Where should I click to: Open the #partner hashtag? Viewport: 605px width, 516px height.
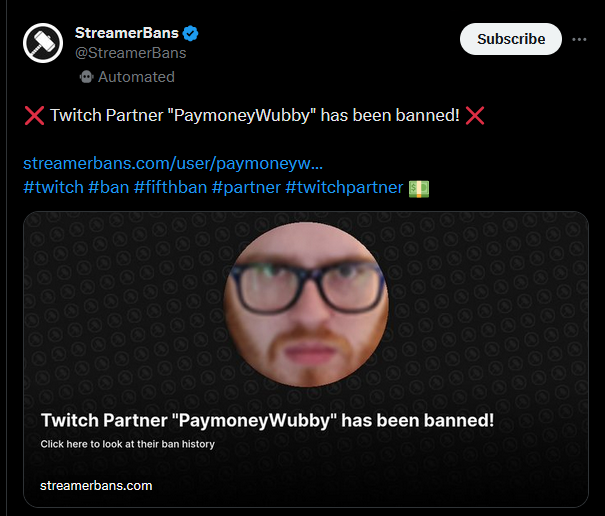click(x=246, y=188)
